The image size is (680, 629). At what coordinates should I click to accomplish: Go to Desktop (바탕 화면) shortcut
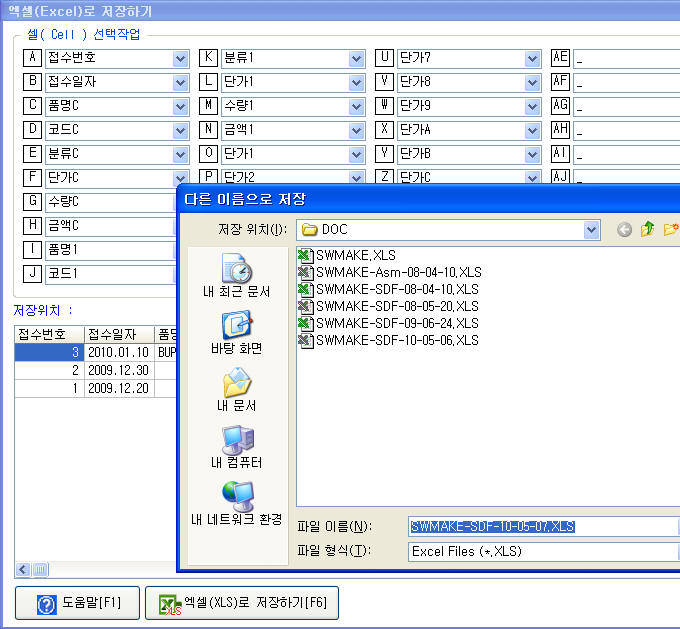(x=236, y=332)
